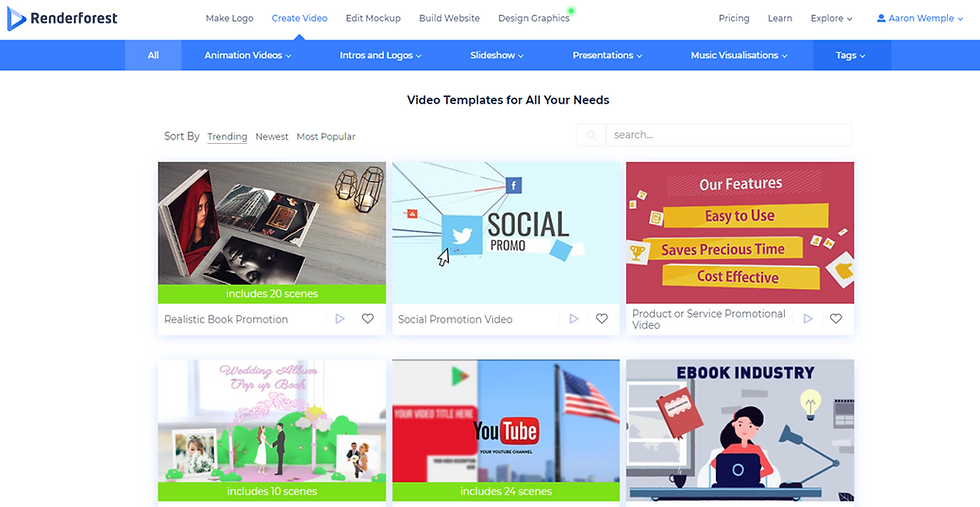Expand the Animation Videos dropdown

pyautogui.click(x=248, y=55)
